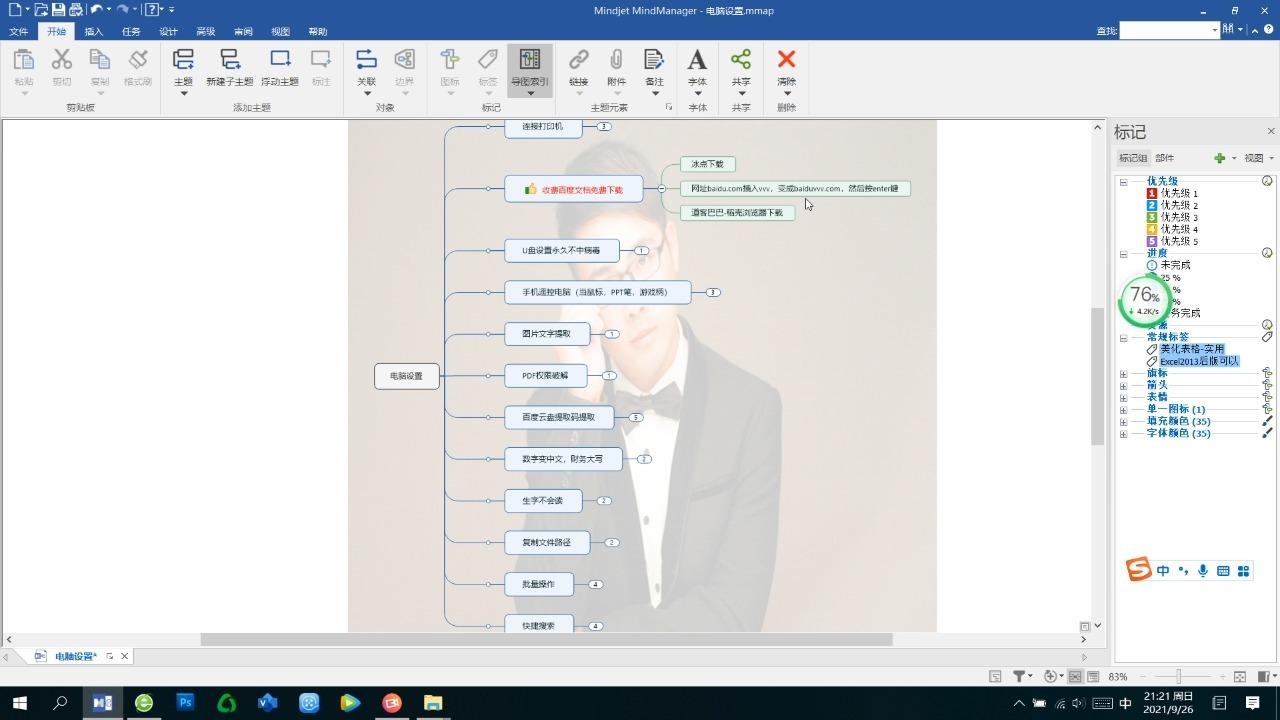Collapse the 收藏百度文档免费下载 topic branch
The height and width of the screenshot is (720, 1280).
(661, 188)
